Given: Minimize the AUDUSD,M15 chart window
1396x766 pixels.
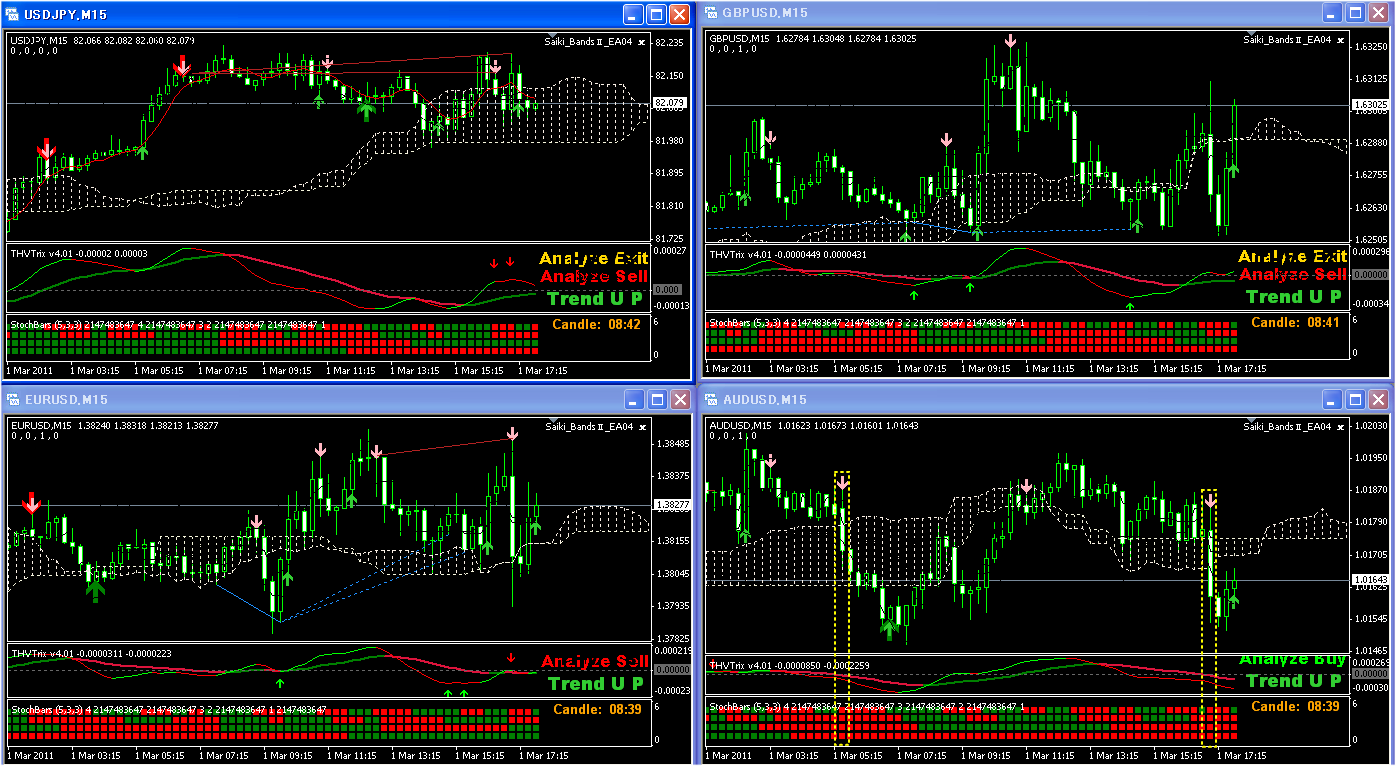Looking at the screenshot, I should point(1331,400).
